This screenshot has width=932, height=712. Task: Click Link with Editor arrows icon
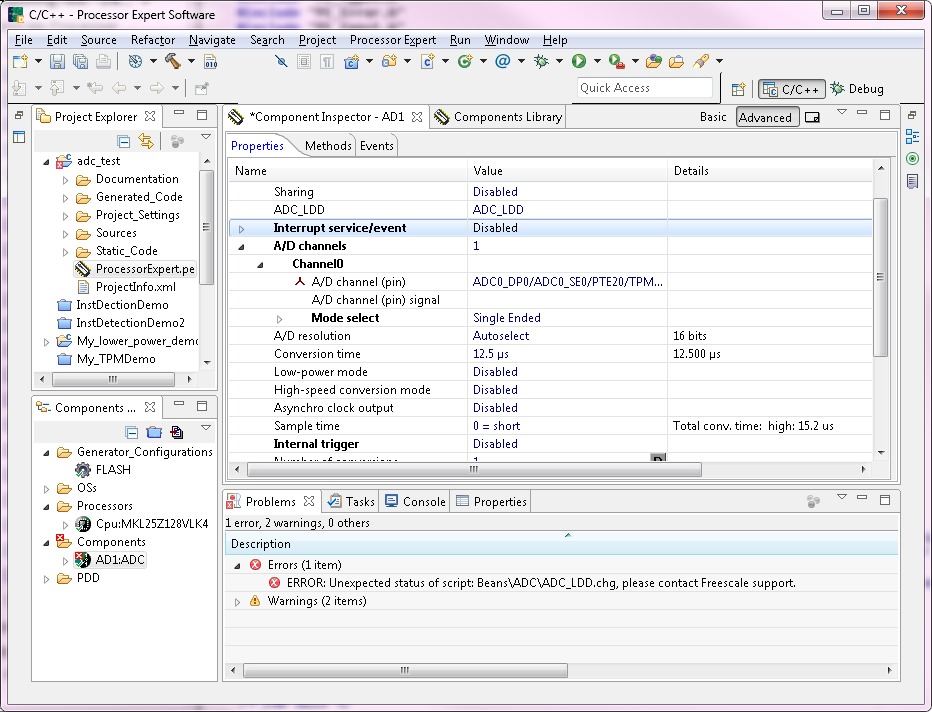click(x=146, y=142)
